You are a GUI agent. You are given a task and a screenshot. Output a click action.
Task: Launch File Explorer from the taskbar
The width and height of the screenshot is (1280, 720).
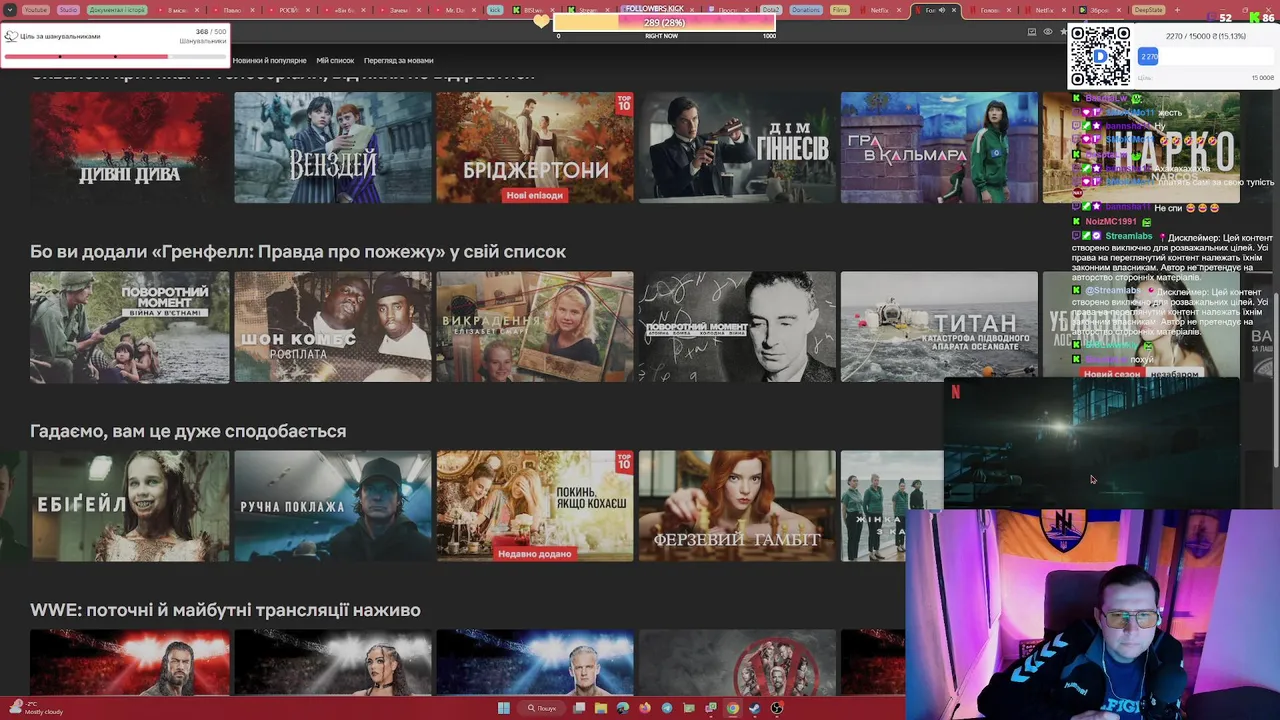pyautogui.click(x=601, y=708)
